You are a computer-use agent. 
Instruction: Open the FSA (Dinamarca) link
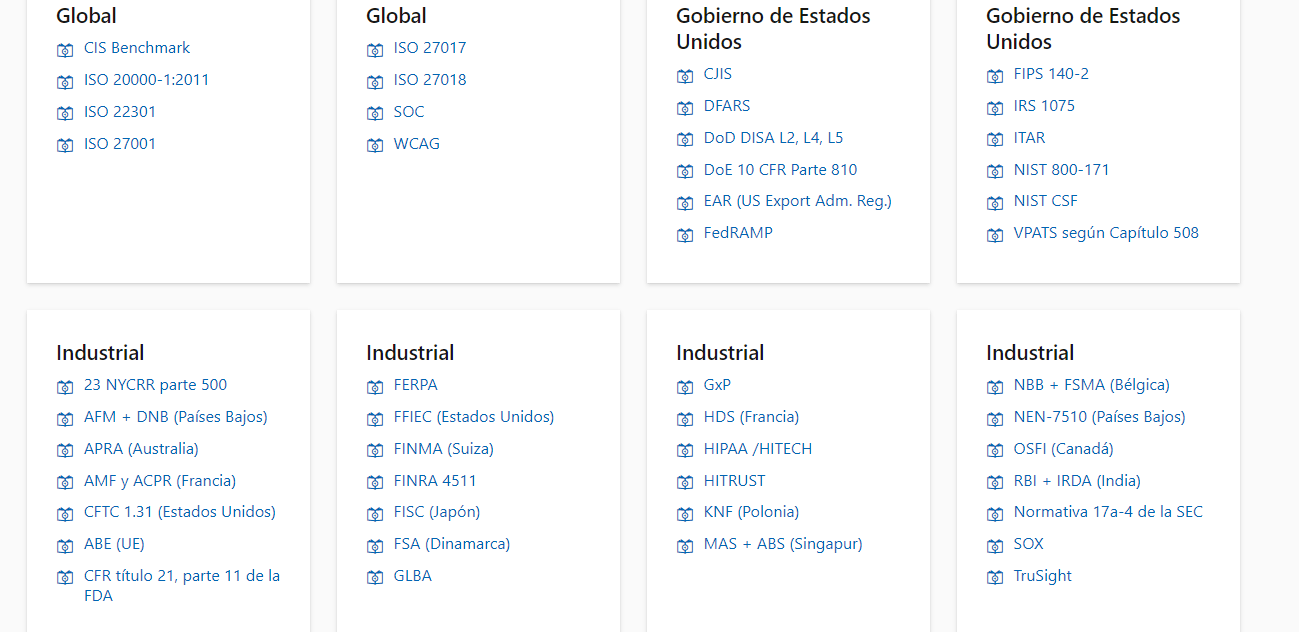[452, 544]
